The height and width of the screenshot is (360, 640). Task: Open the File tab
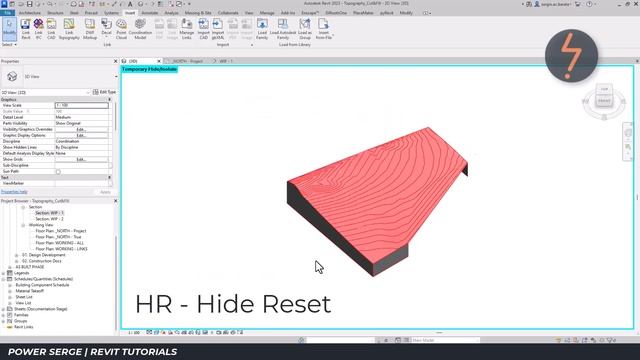pos(8,13)
